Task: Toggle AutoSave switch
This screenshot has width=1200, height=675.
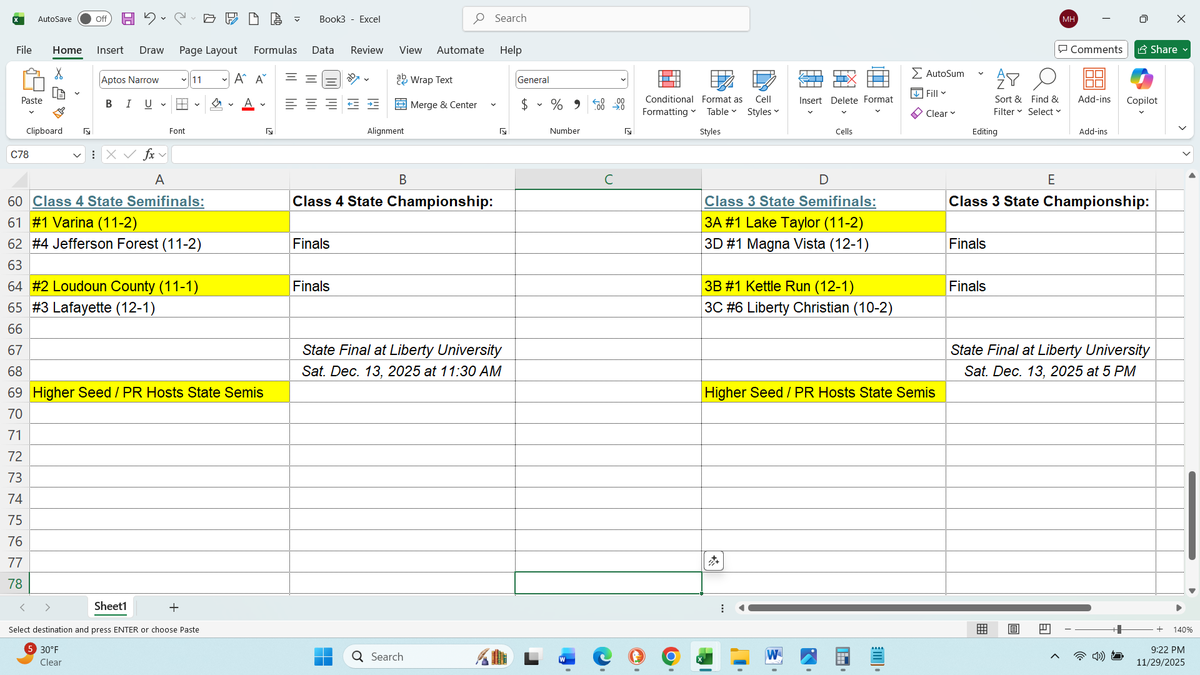Action: coord(95,19)
